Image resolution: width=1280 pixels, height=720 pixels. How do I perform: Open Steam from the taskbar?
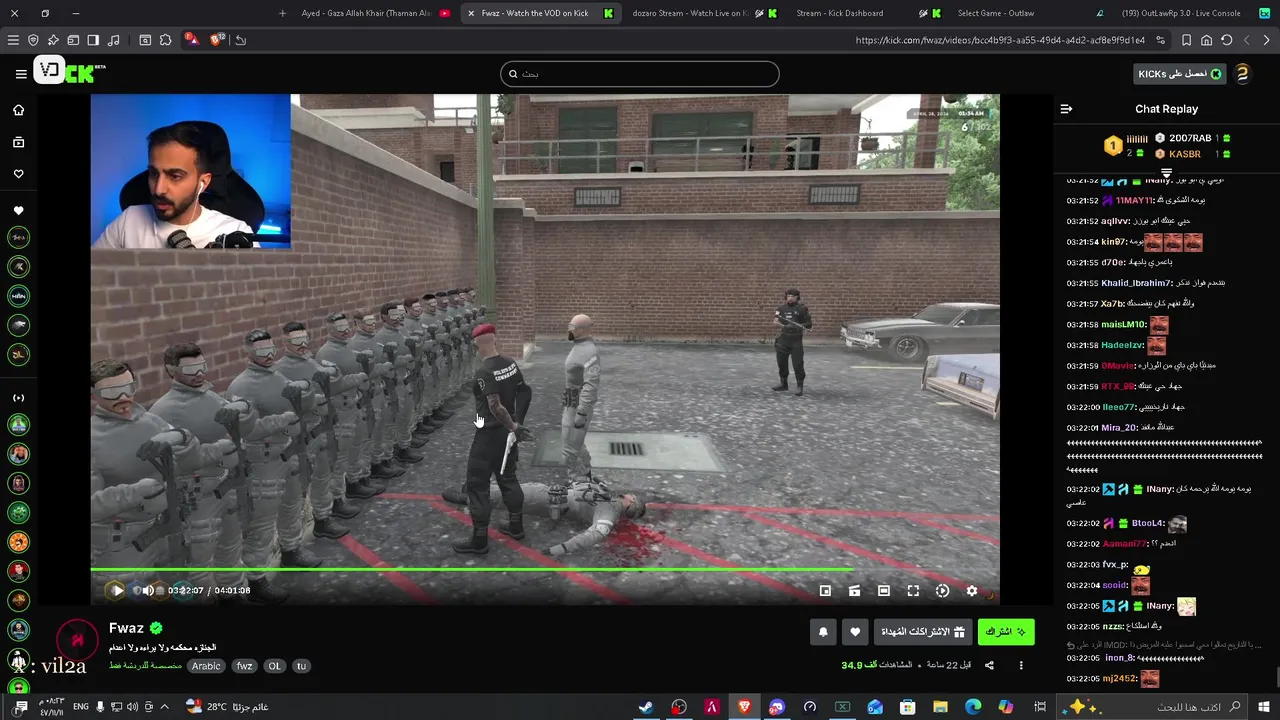(646, 707)
